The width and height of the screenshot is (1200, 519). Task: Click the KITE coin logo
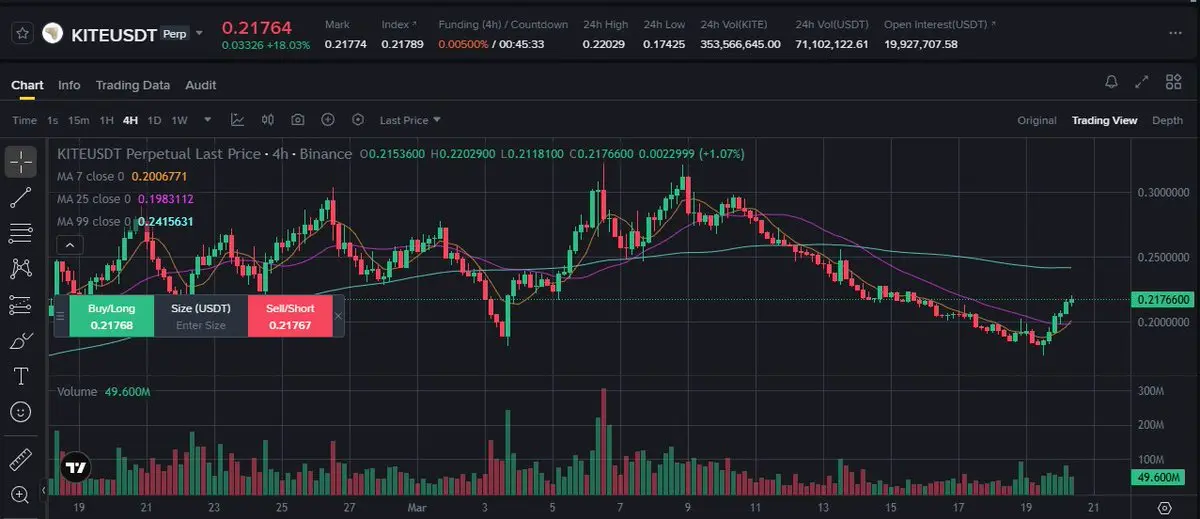click(x=51, y=34)
